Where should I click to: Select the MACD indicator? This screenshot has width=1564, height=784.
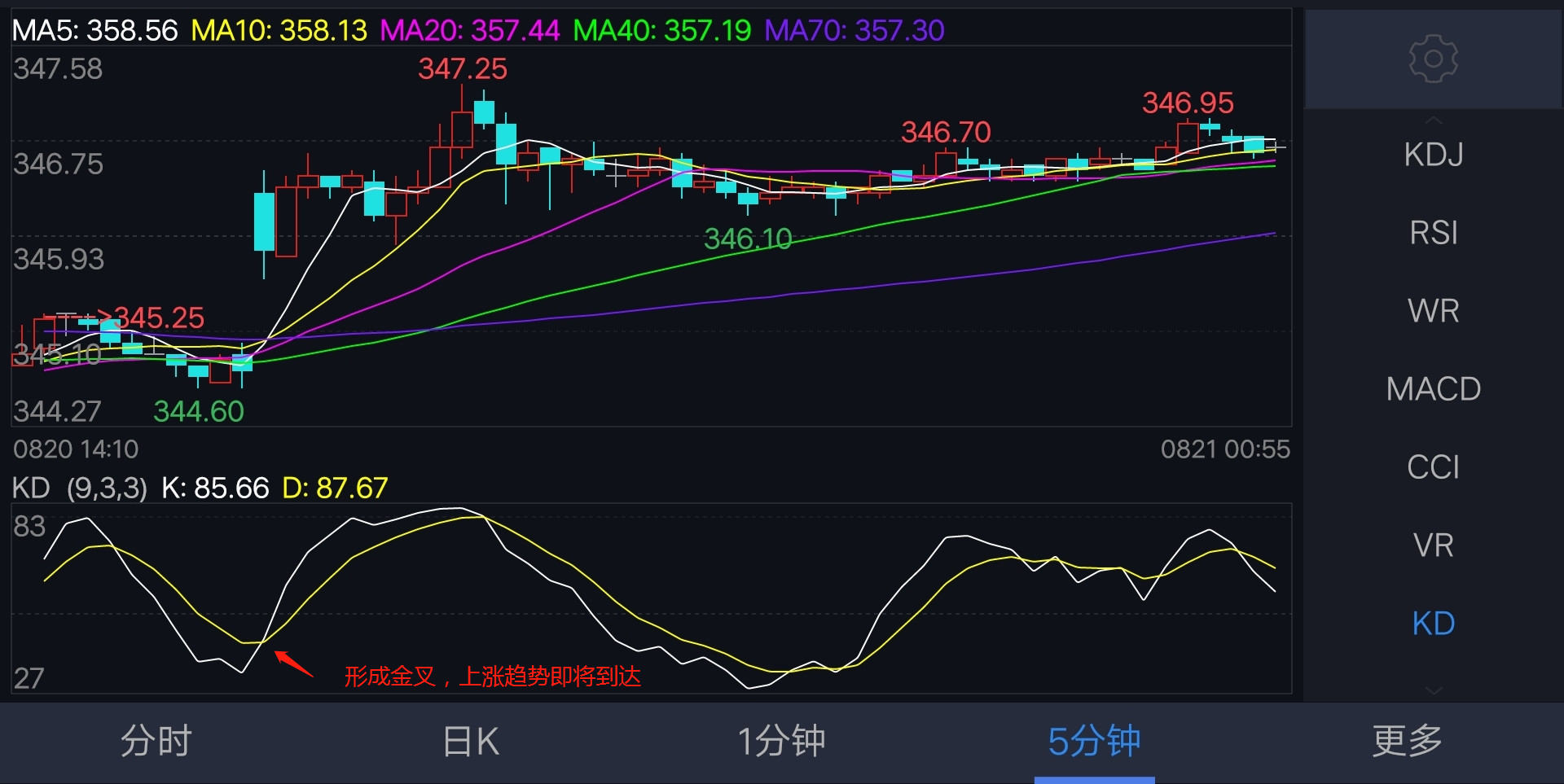1434,388
